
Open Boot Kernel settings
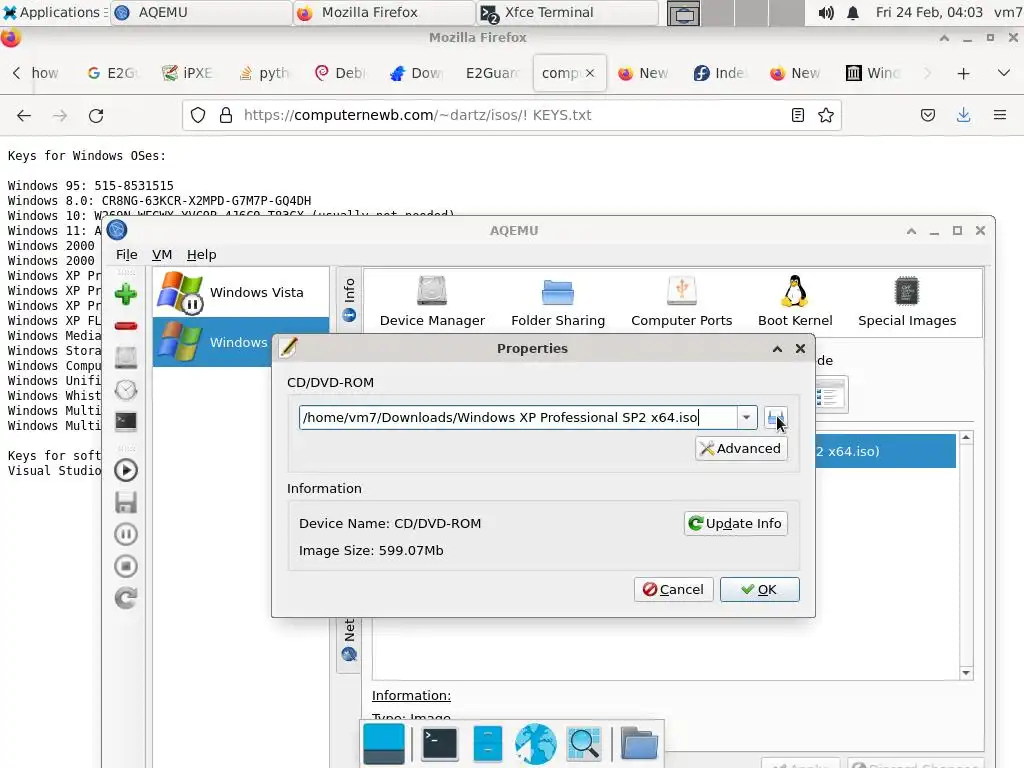(795, 301)
